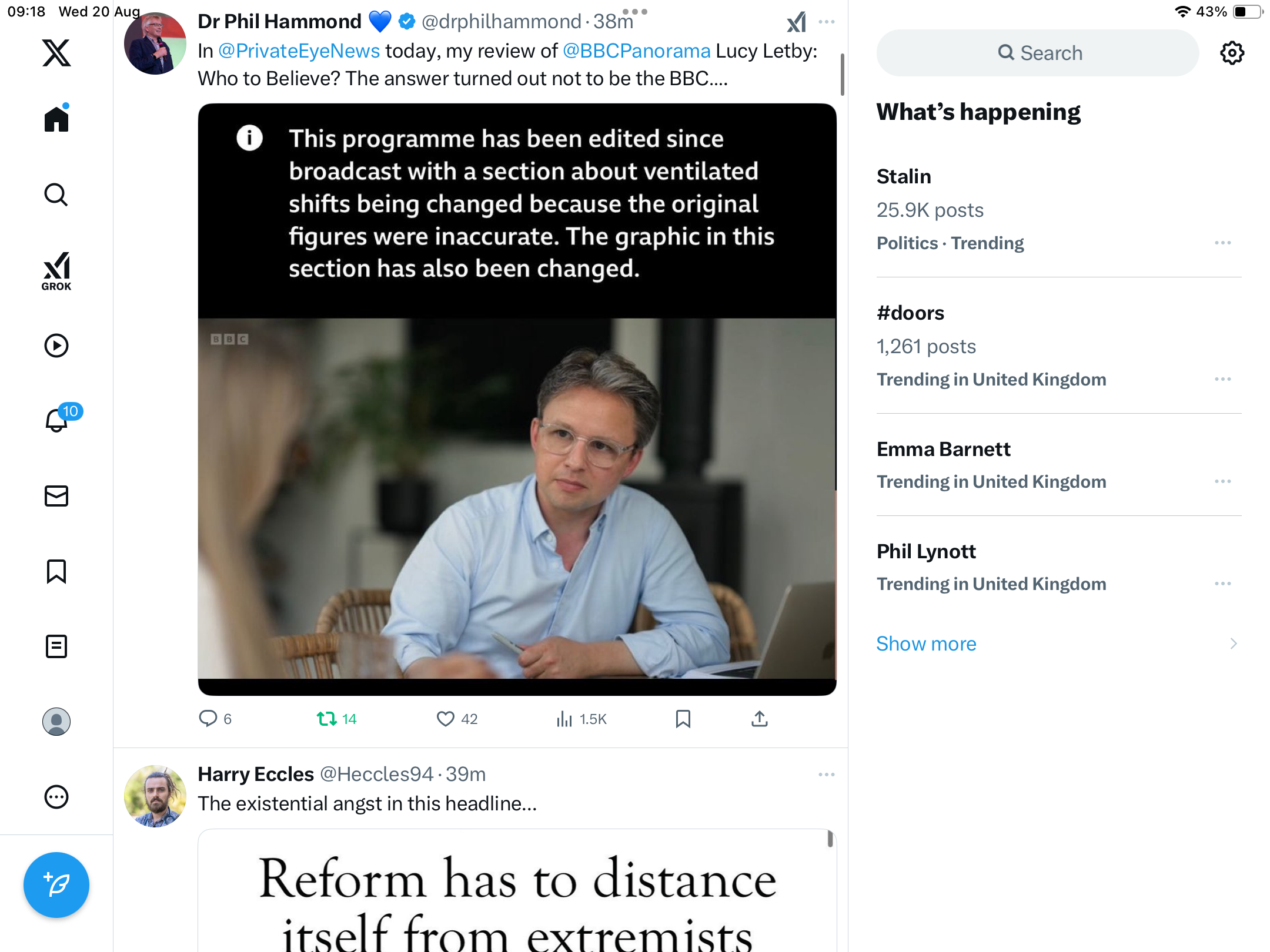Click the Search input field
Viewport: 1270px width, 952px height.
1038,53
